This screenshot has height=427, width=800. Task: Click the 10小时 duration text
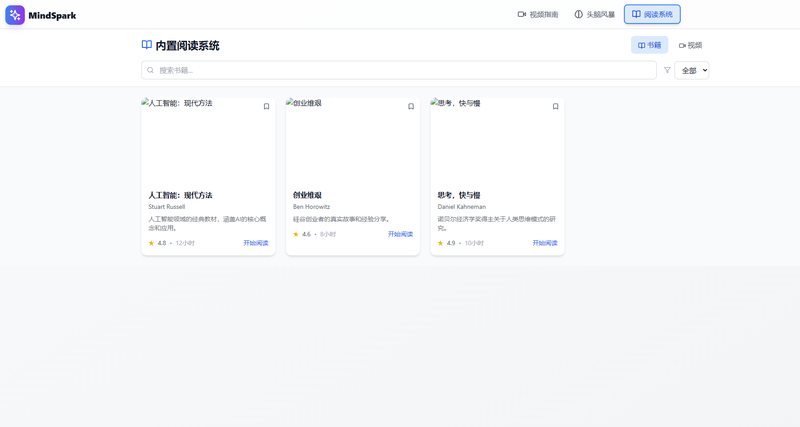click(x=474, y=243)
